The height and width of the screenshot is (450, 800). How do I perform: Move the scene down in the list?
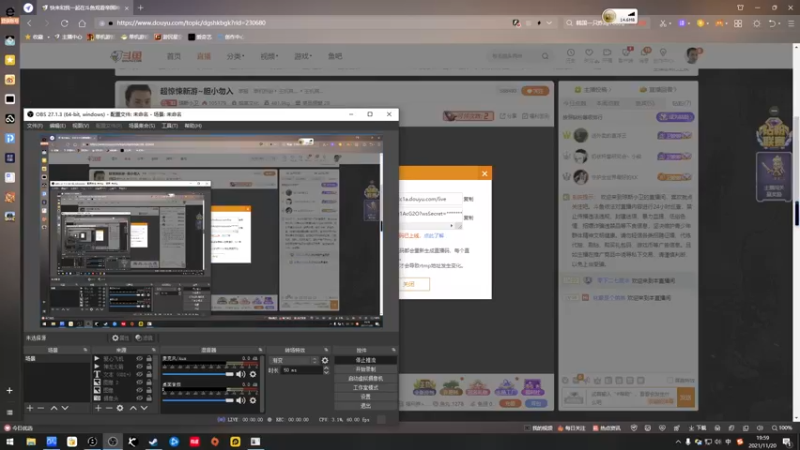pyautogui.click(x=65, y=408)
